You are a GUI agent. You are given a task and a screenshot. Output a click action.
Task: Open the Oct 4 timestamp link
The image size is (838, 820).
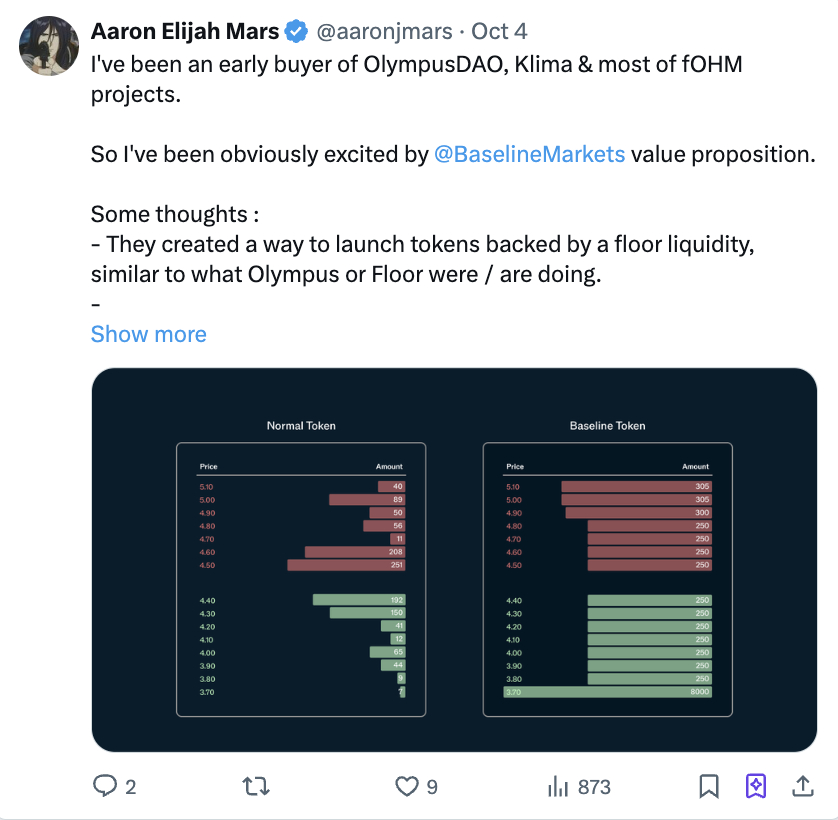499,33
